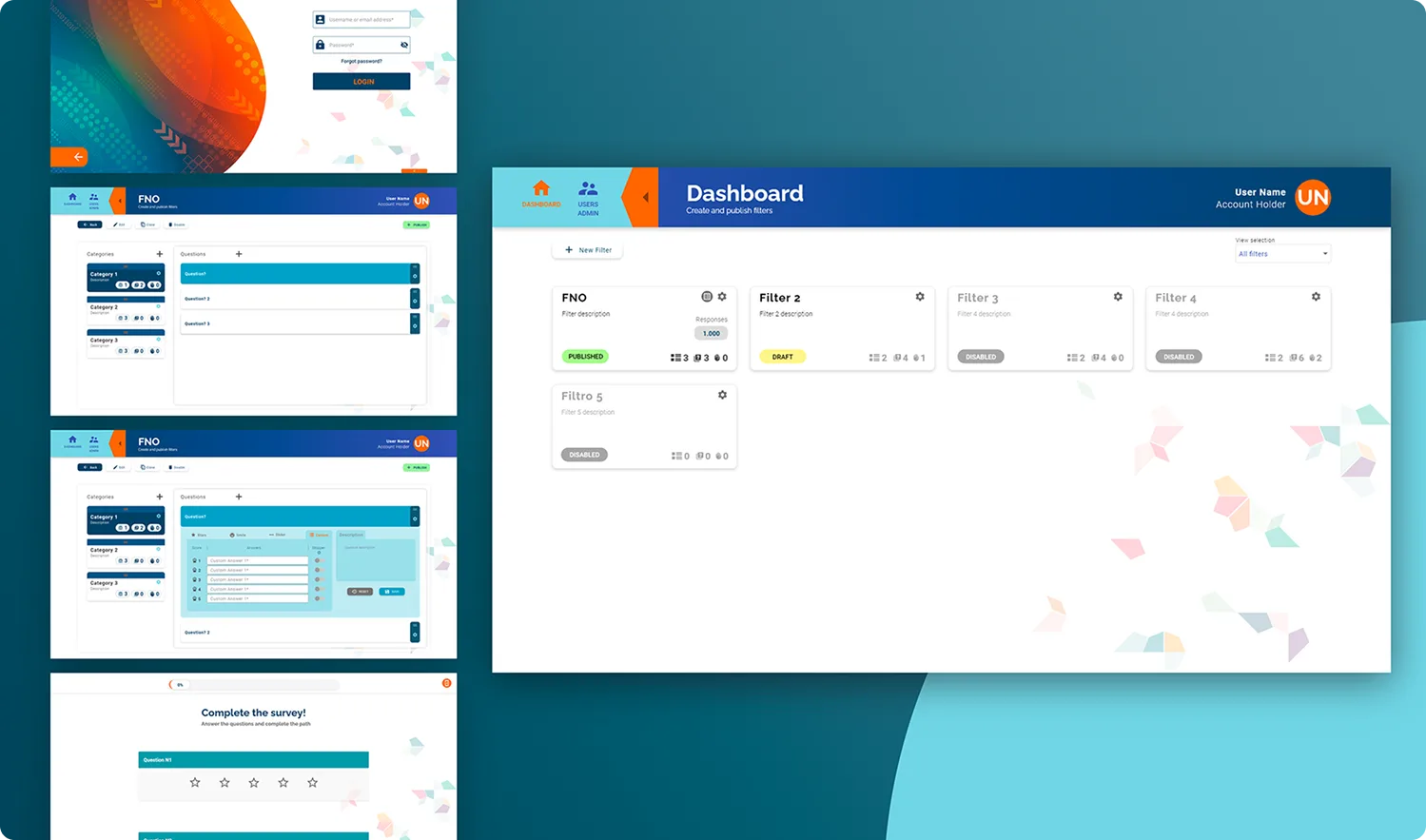Select Custom answer type in lower FNO editor

(x=319, y=535)
